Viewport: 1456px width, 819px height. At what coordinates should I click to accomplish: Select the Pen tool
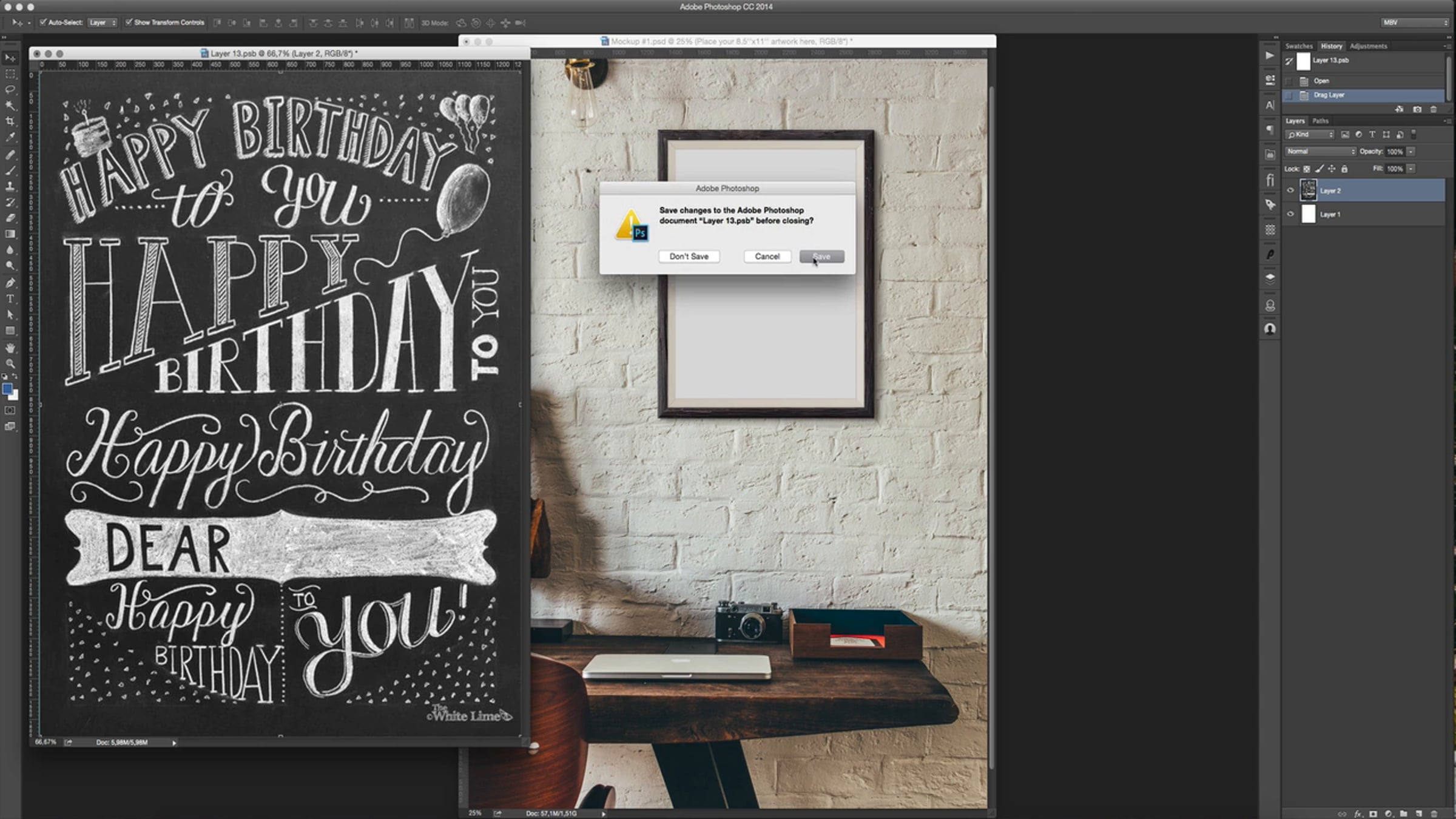pos(10,283)
